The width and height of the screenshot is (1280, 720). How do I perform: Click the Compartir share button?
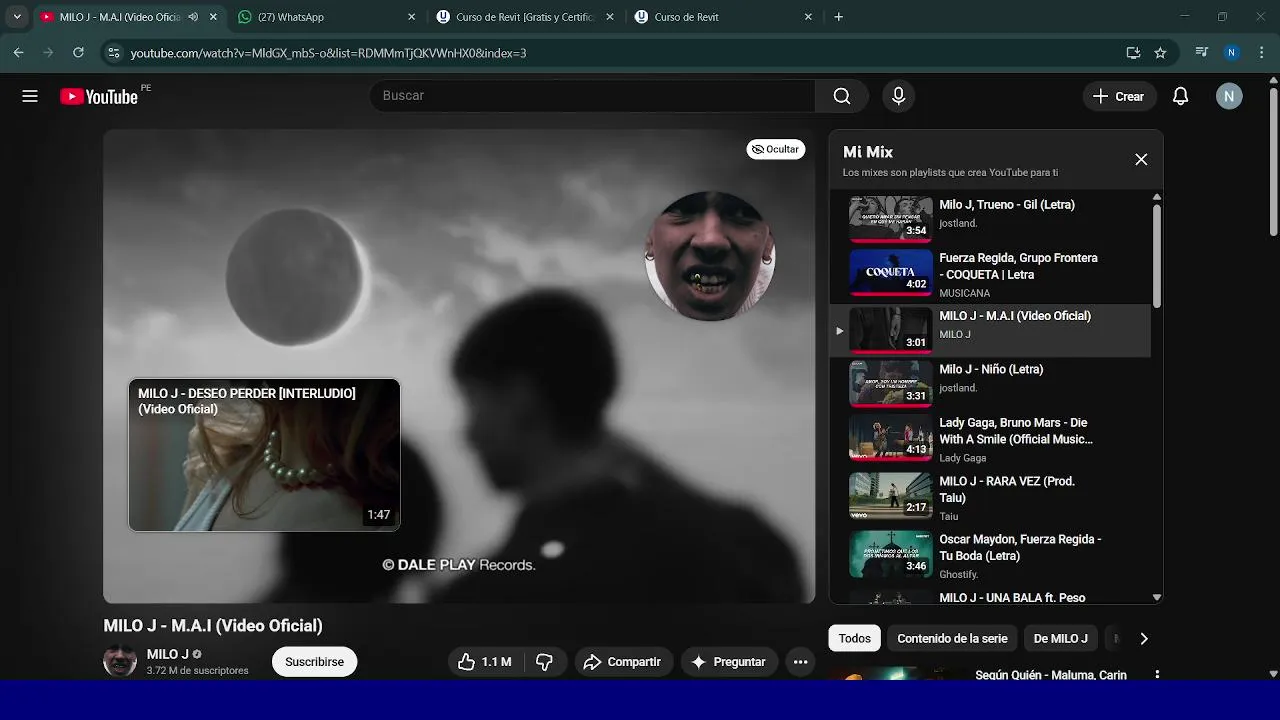622,662
